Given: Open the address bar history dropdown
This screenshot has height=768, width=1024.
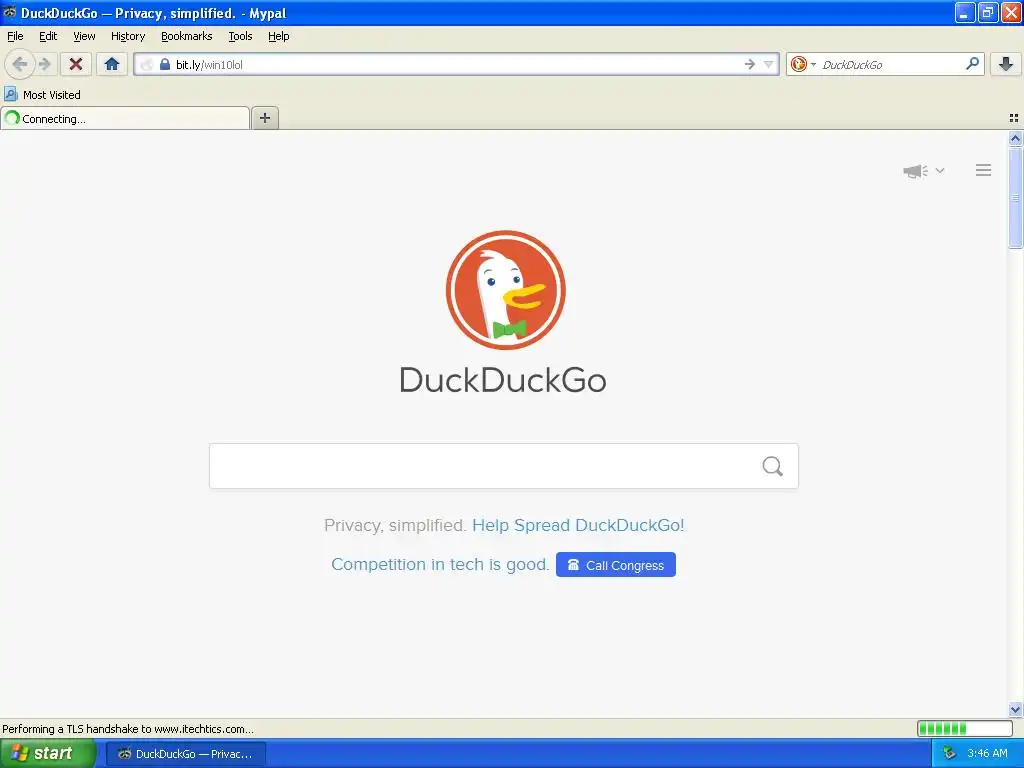Looking at the screenshot, I should [769, 64].
